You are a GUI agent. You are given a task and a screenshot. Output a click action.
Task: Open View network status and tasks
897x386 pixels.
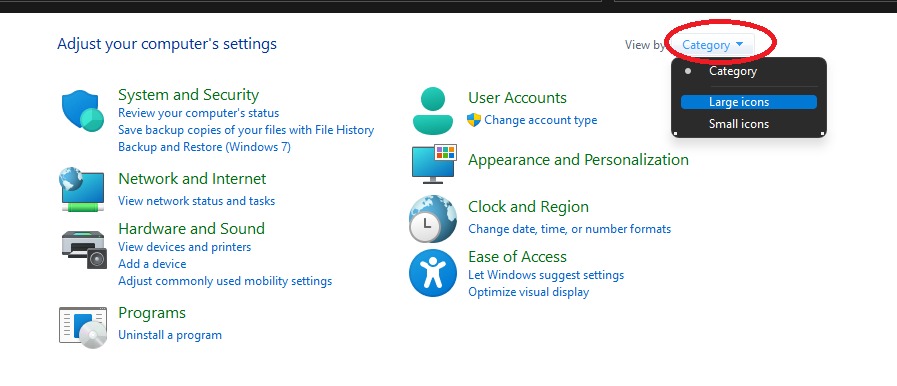(x=196, y=201)
